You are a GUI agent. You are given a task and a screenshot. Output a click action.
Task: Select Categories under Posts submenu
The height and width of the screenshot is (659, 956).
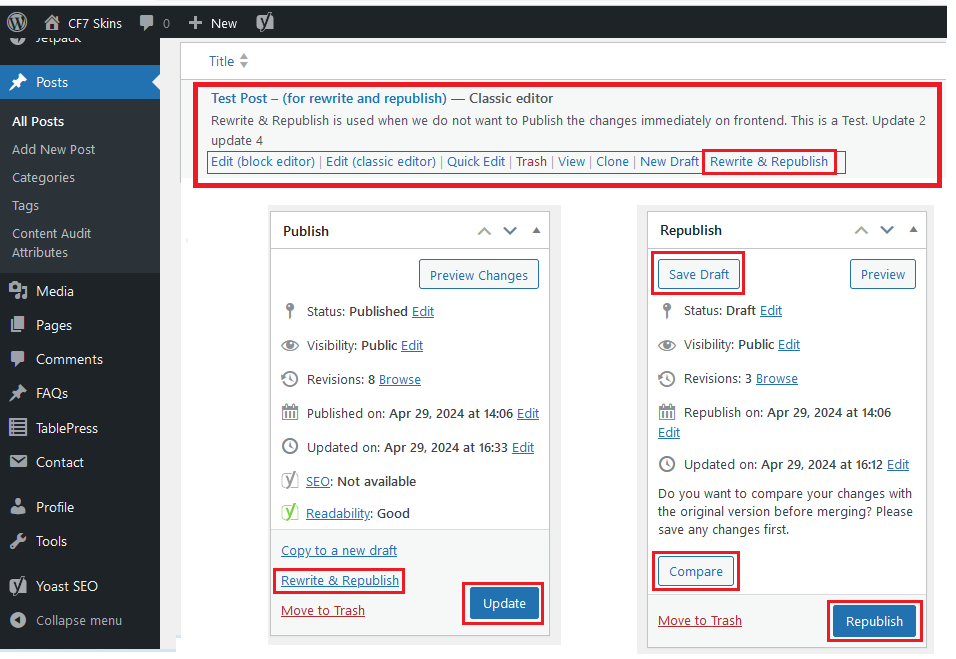point(43,177)
